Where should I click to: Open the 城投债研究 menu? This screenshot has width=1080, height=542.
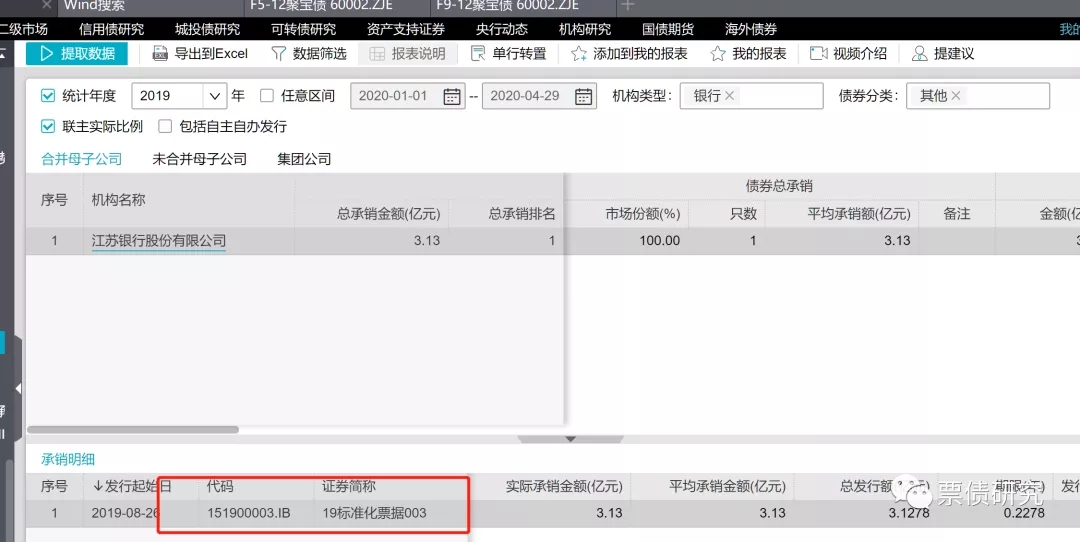(x=207, y=29)
